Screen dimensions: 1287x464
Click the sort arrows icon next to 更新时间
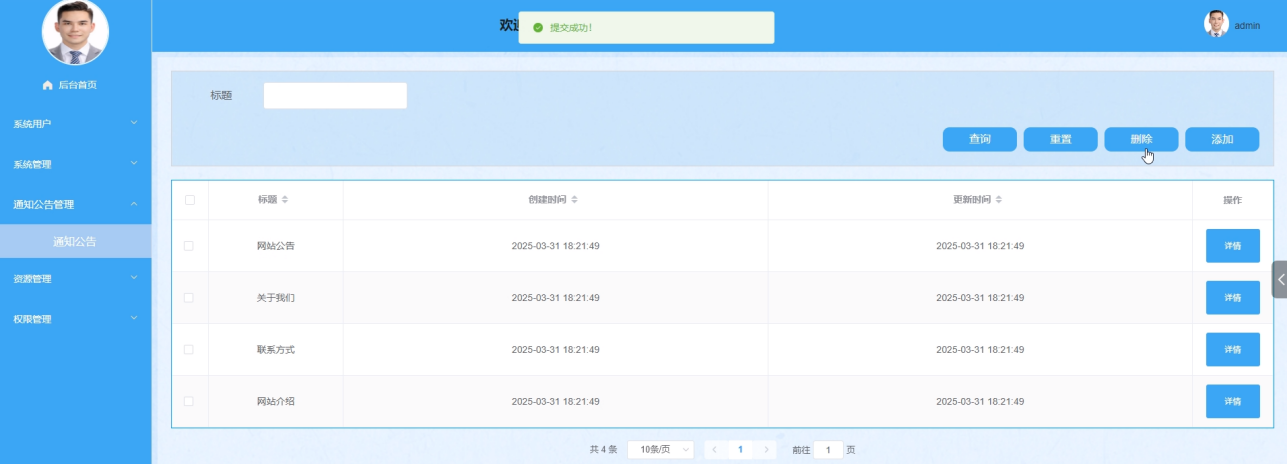(x=999, y=200)
